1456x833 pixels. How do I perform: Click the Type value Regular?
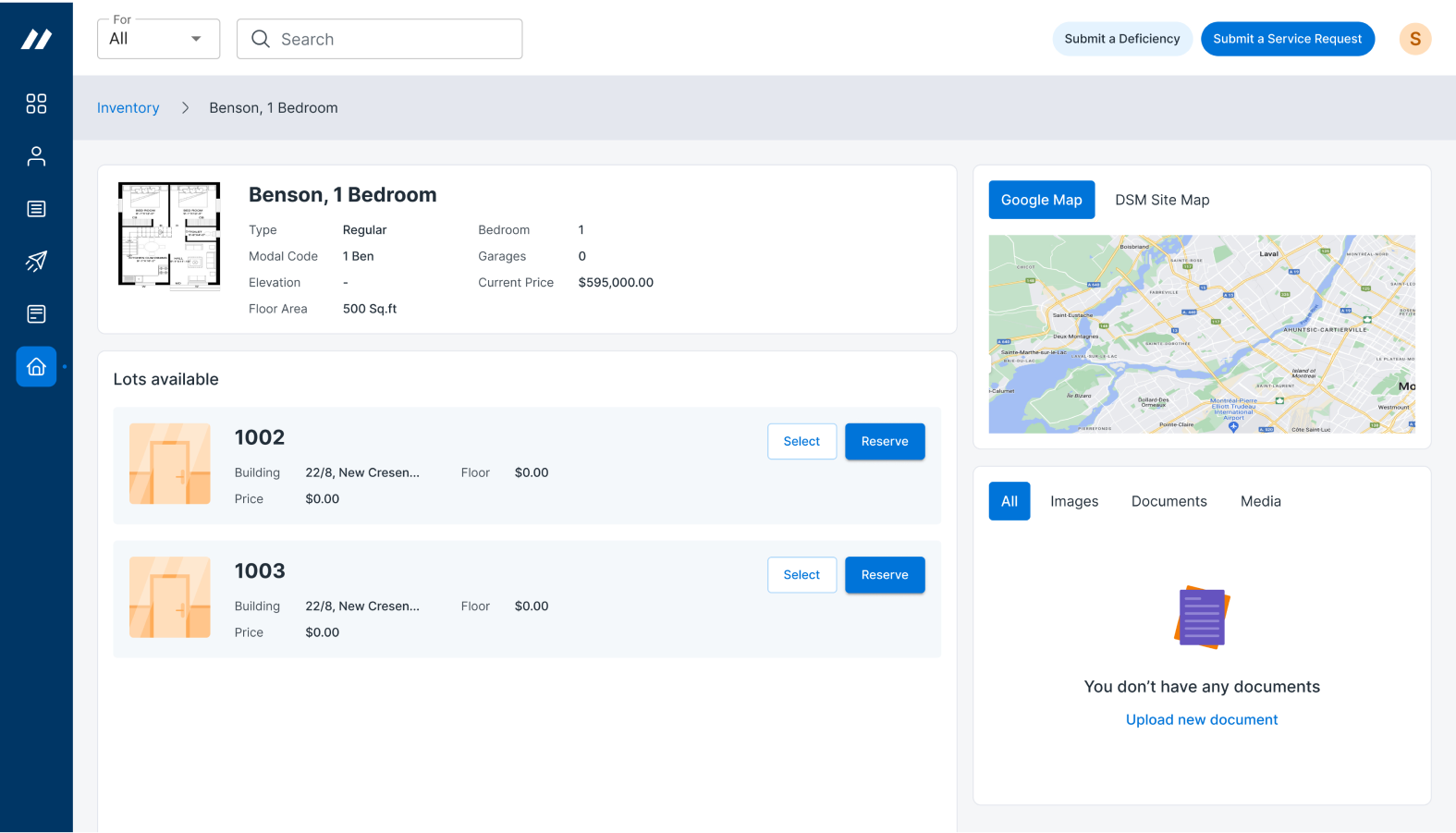pos(365,230)
